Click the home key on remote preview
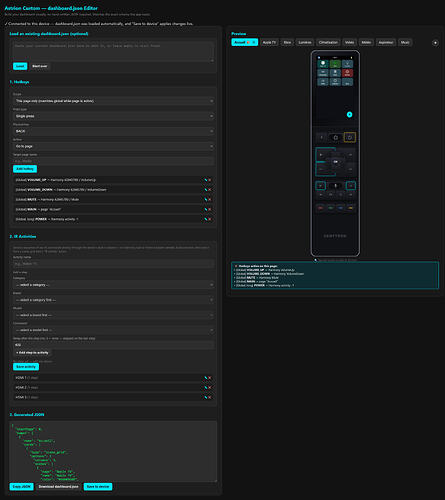The width and height of the screenshot is (445, 500). tap(336, 137)
